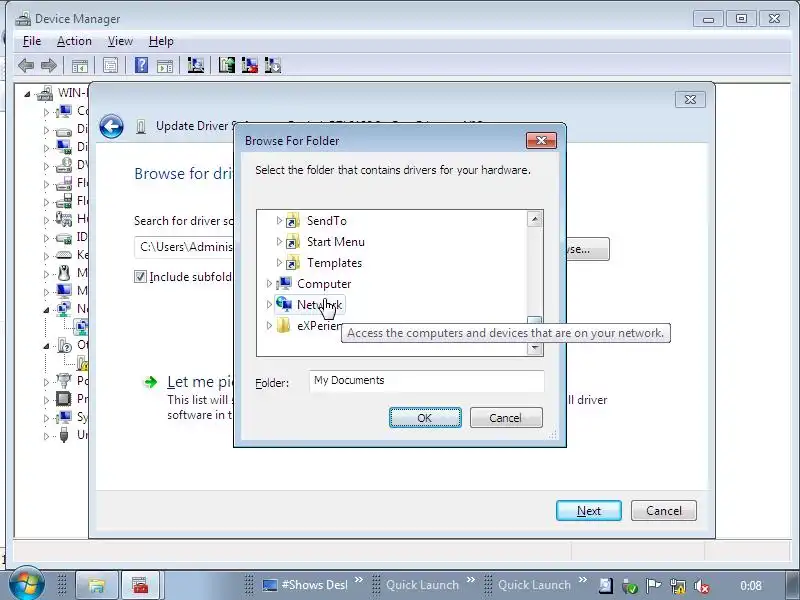This screenshot has height=600, width=800.
Task: Expand the Network node in folder tree
Action: 269,305
